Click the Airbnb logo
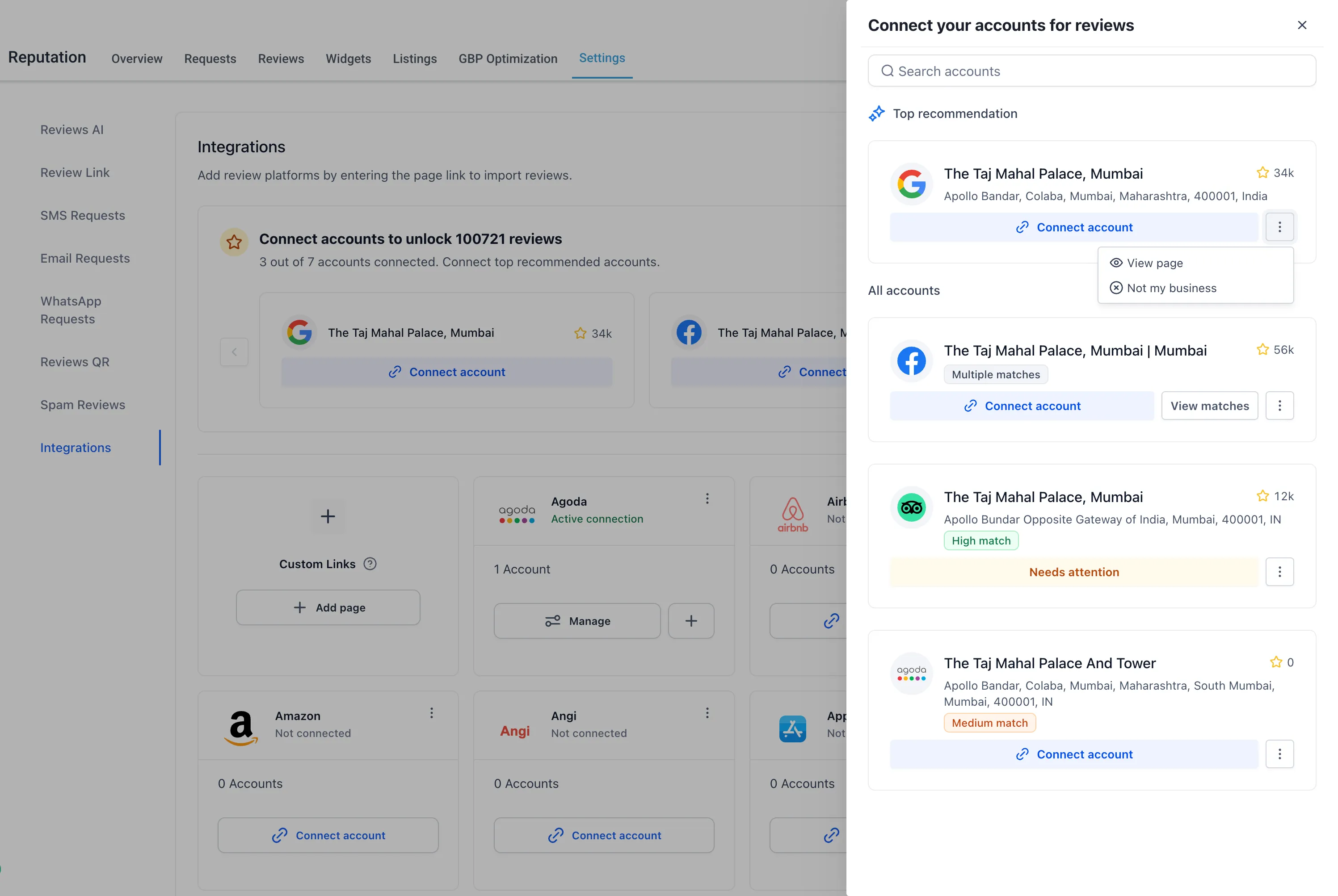The height and width of the screenshot is (896, 1338). pyautogui.click(x=793, y=515)
